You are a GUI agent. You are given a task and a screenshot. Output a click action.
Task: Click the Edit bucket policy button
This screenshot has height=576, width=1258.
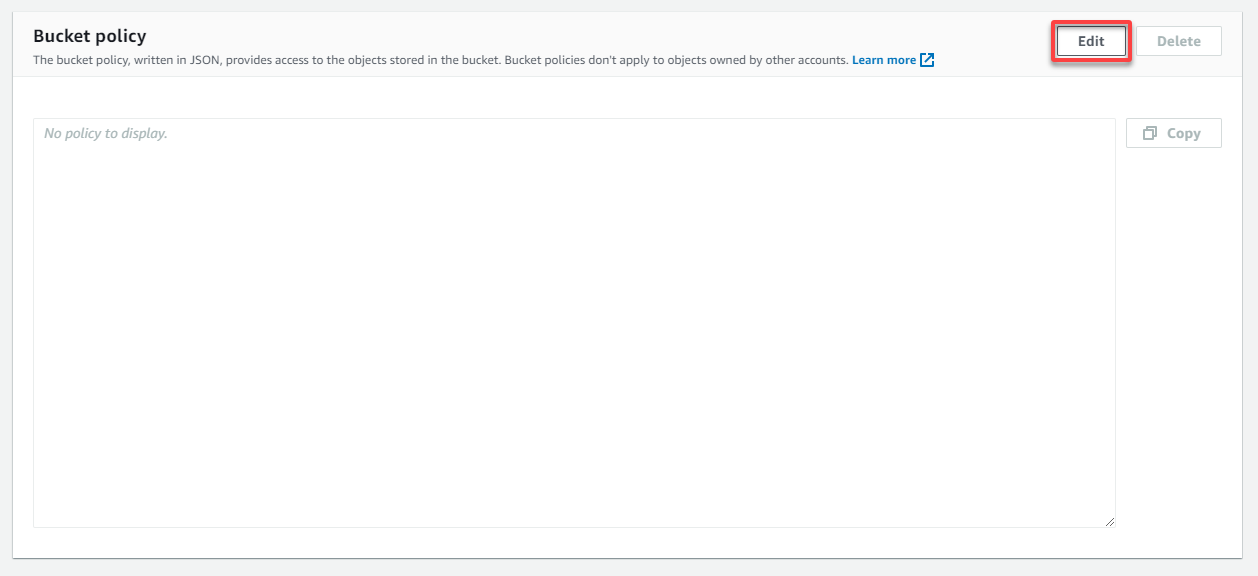click(x=1091, y=41)
